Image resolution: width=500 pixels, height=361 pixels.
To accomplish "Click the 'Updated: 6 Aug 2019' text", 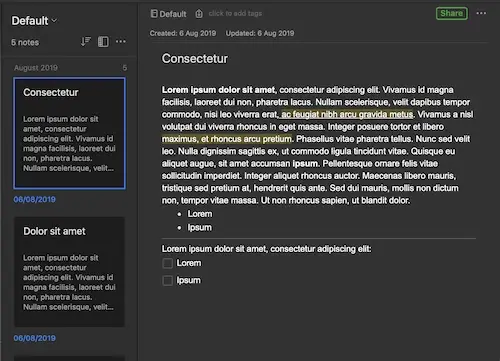I will point(260,33).
